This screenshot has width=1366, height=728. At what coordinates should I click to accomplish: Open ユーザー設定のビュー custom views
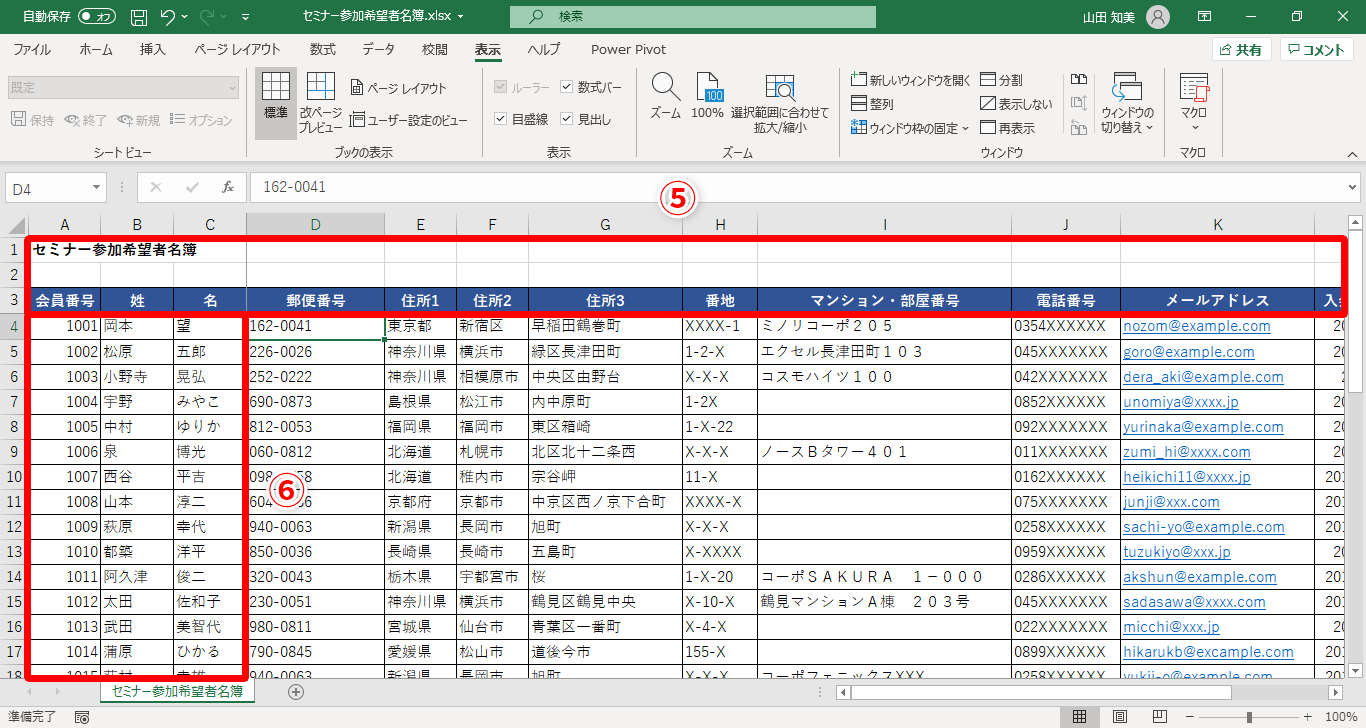(409, 120)
